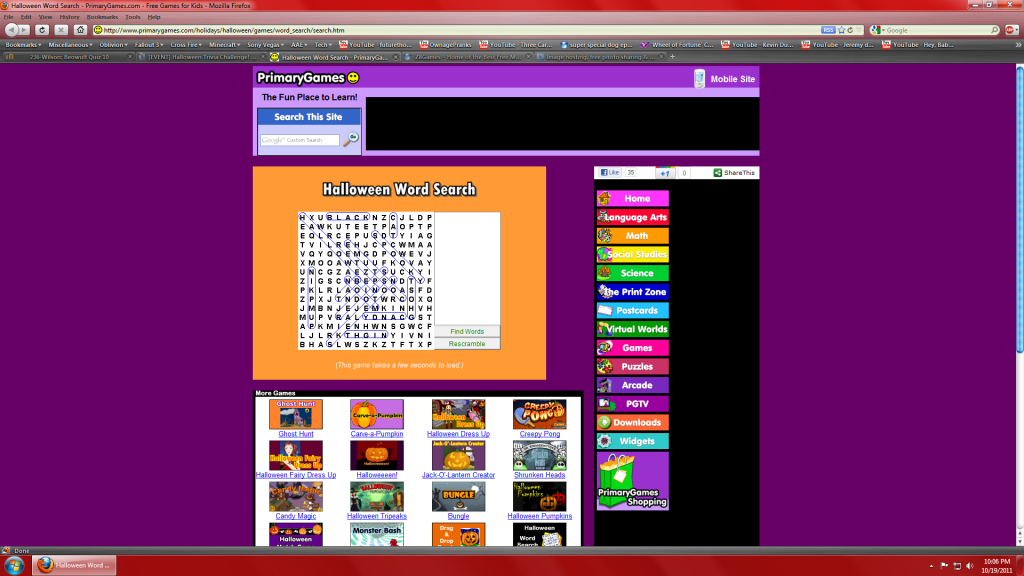Image resolution: width=1024 pixels, height=576 pixels.
Task: Click the Google Custom Search input field
Action: coord(299,140)
